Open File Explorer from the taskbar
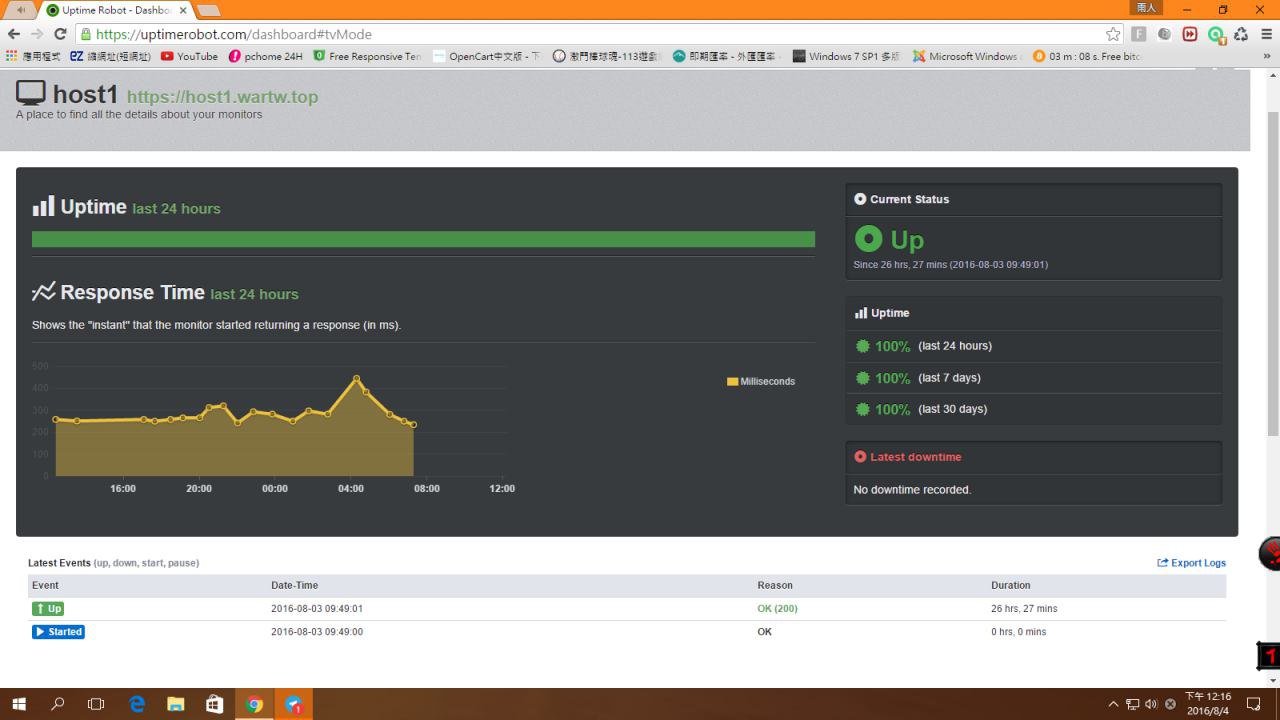 click(176, 704)
